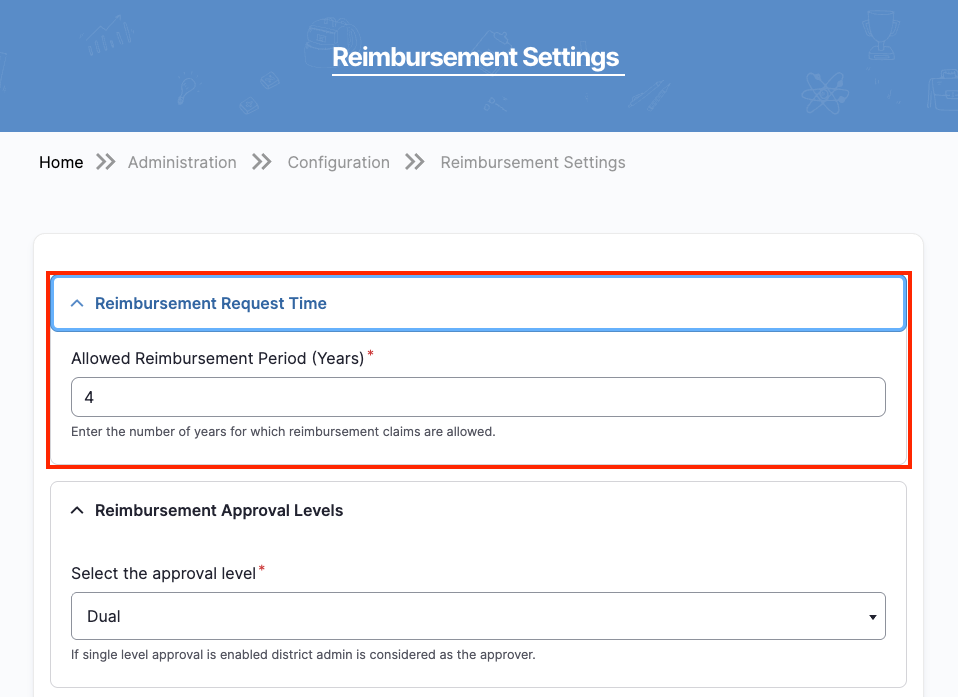Click the approval level dropdown arrow
958x697 pixels.
point(874,617)
